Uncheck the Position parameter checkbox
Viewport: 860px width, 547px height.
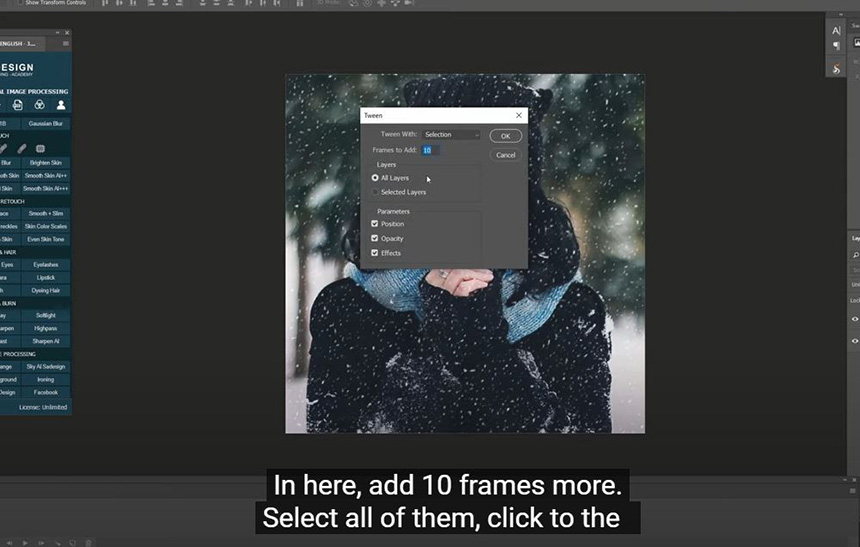coord(375,224)
